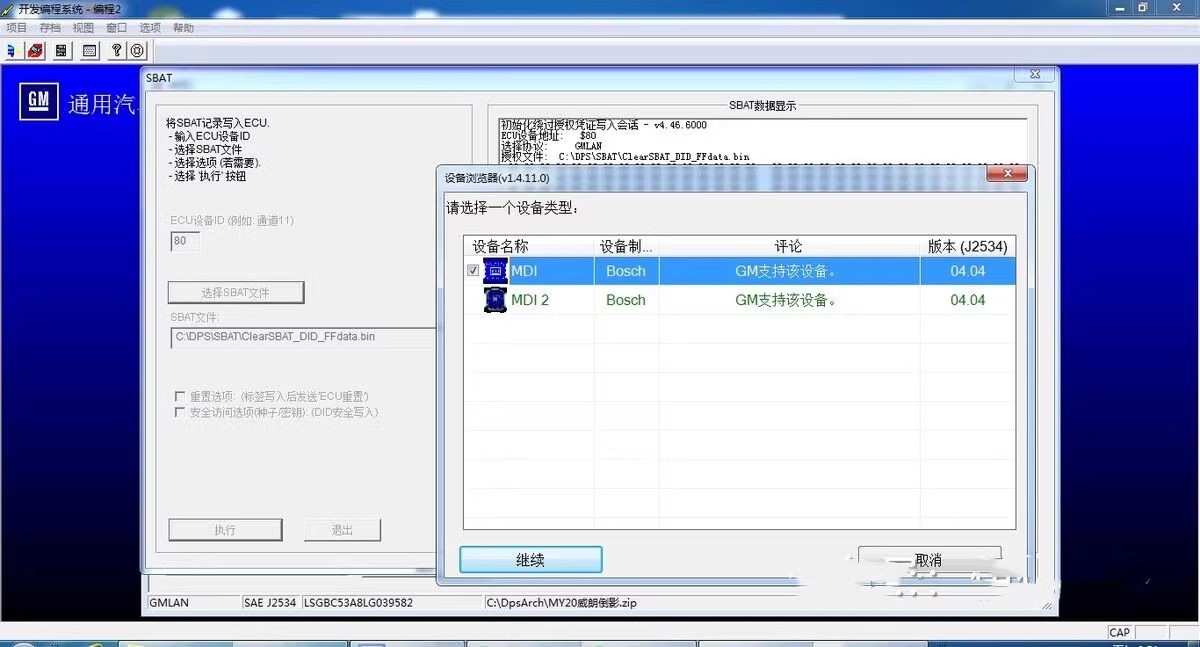Click the GM logo in main window
This screenshot has width=1200, height=647.
tap(39, 101)
